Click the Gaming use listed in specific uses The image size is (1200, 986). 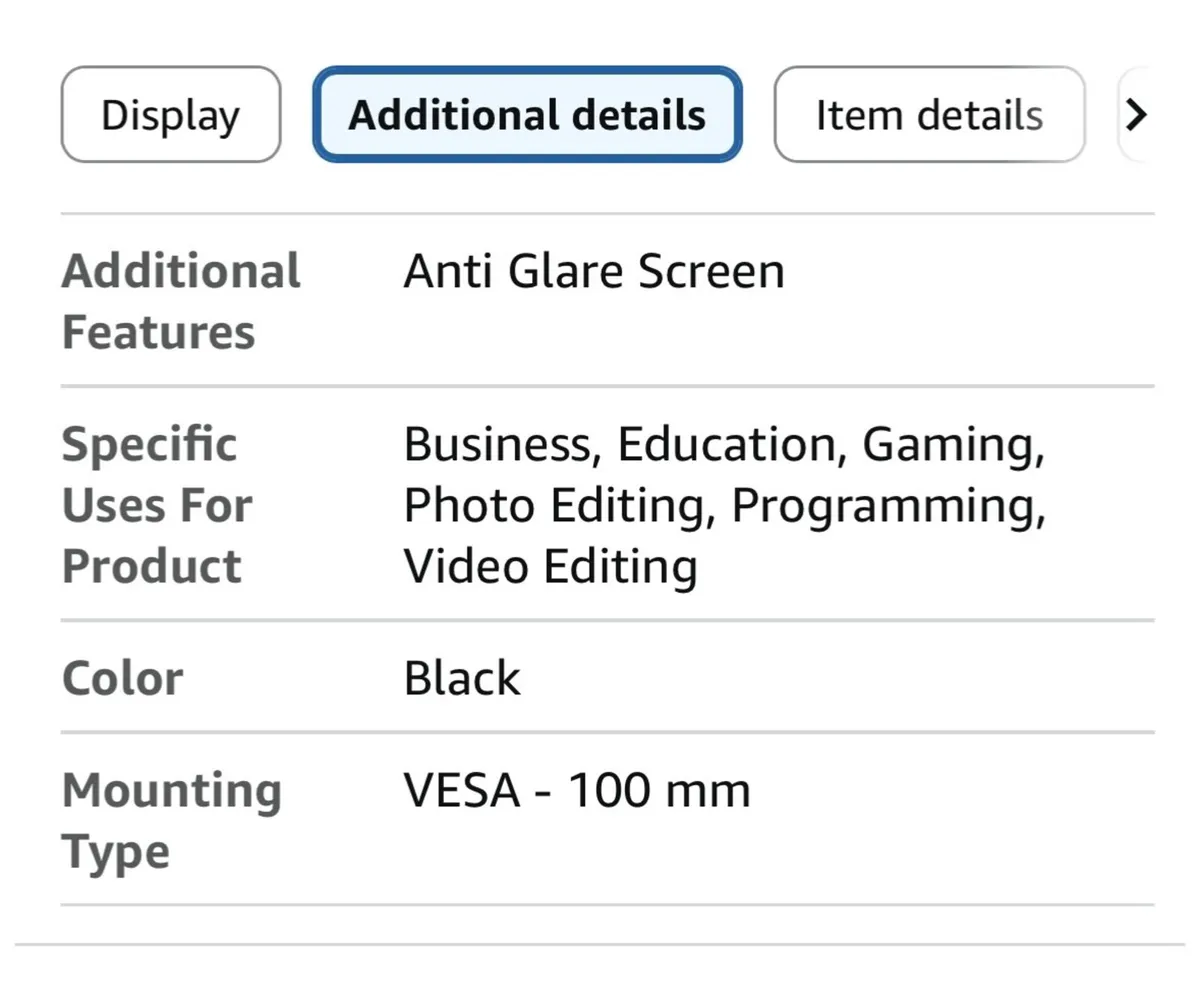click(x=958, y=444)
